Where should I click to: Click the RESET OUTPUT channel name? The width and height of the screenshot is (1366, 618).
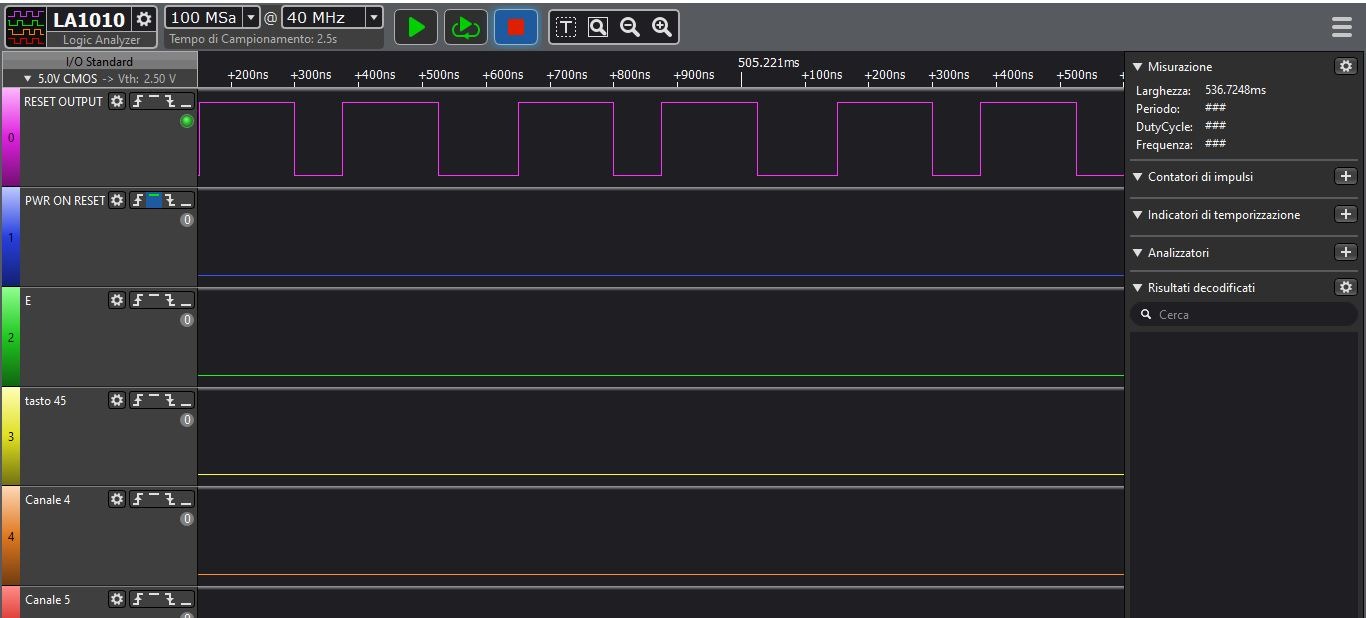point(64,102)
